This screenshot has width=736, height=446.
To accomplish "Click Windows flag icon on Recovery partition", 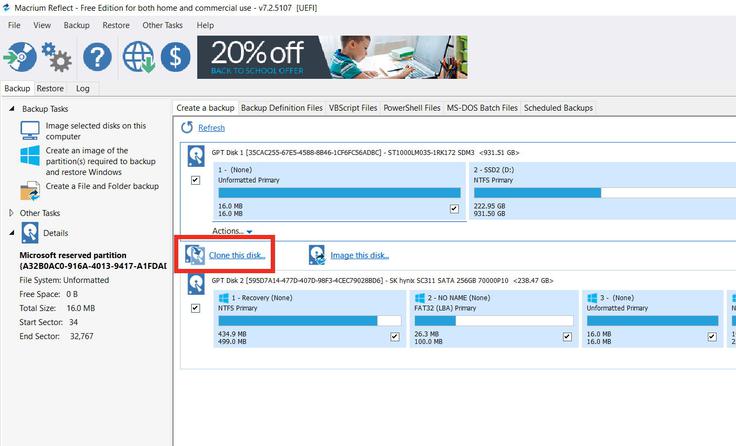I will [224, 298].
